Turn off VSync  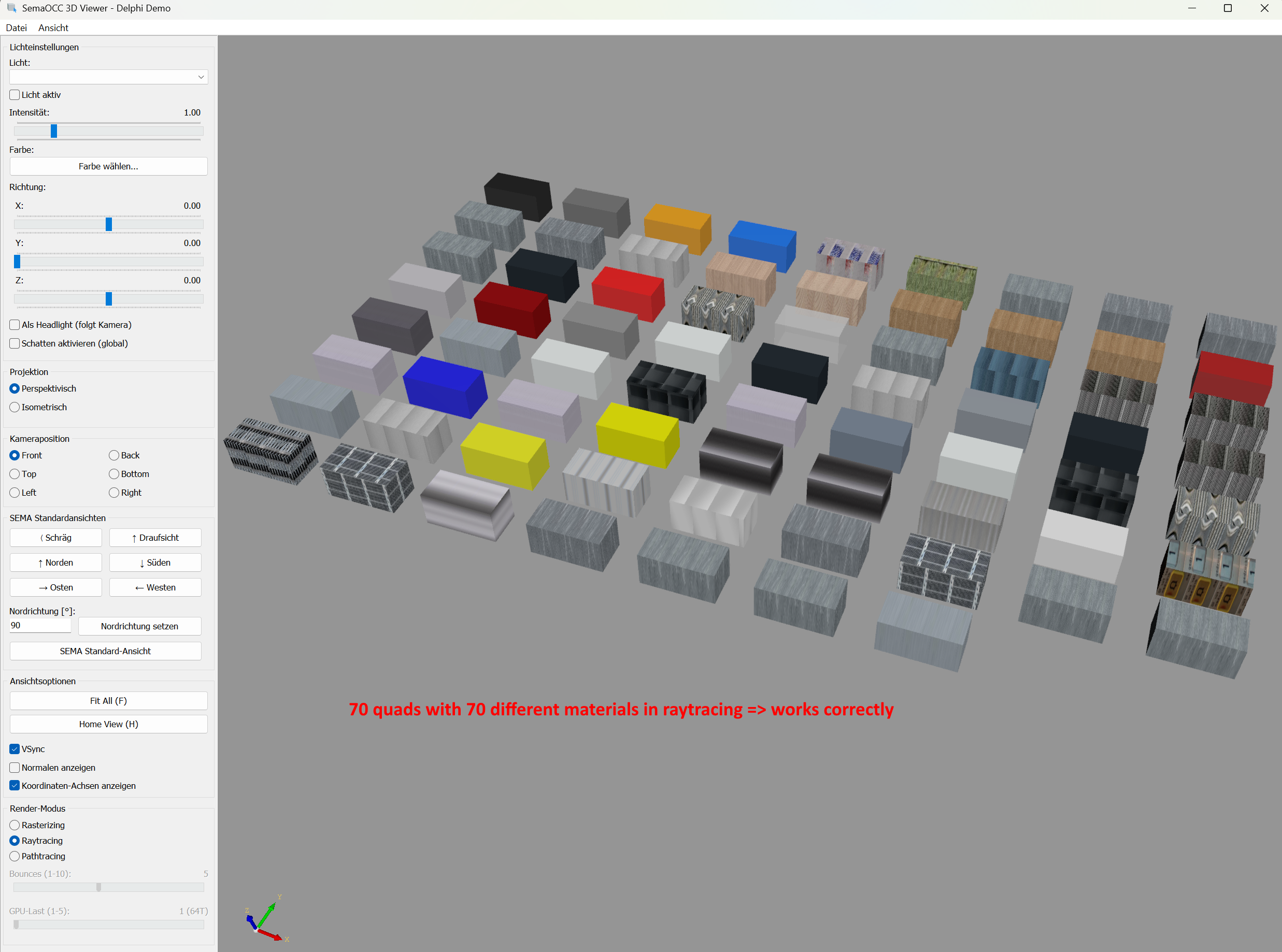coord(15,749)
